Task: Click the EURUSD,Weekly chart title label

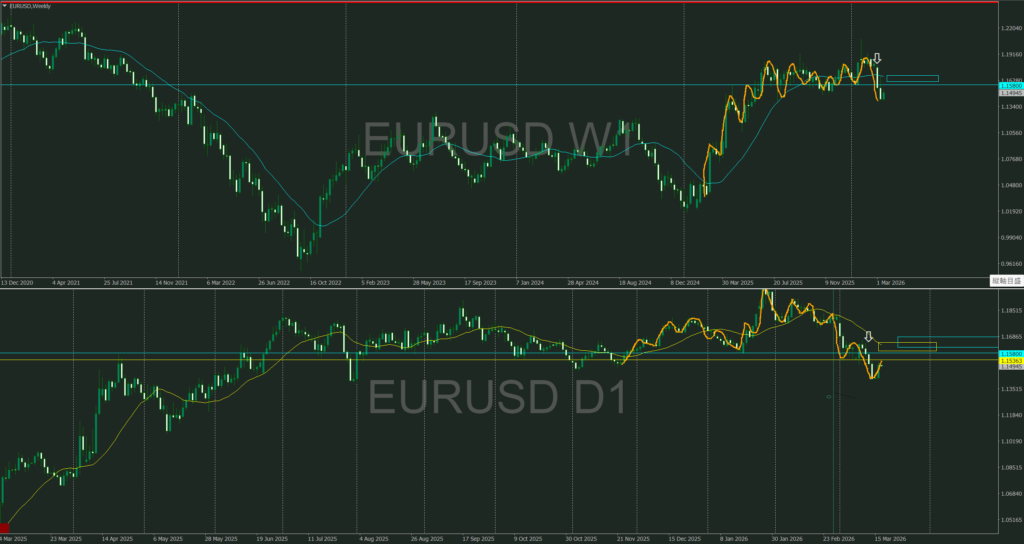Action: [31, 6]
